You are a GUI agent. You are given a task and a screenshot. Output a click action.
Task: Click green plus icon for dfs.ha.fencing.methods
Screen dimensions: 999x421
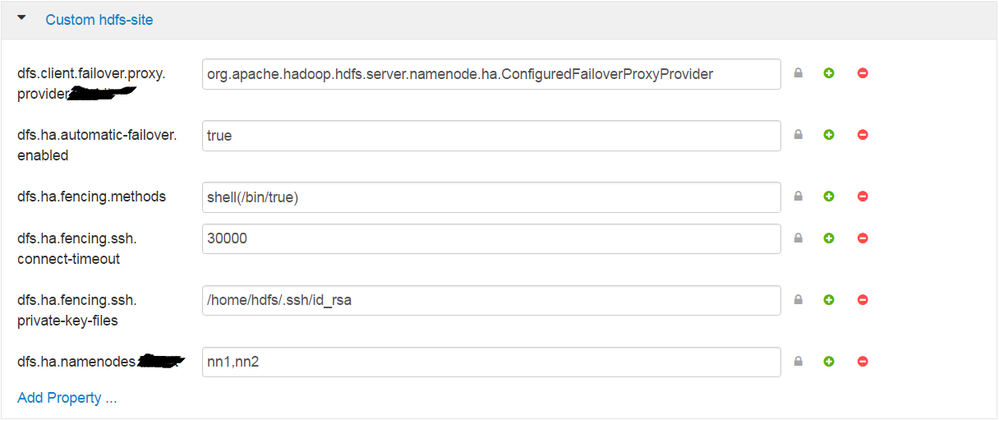pos(829,197)
